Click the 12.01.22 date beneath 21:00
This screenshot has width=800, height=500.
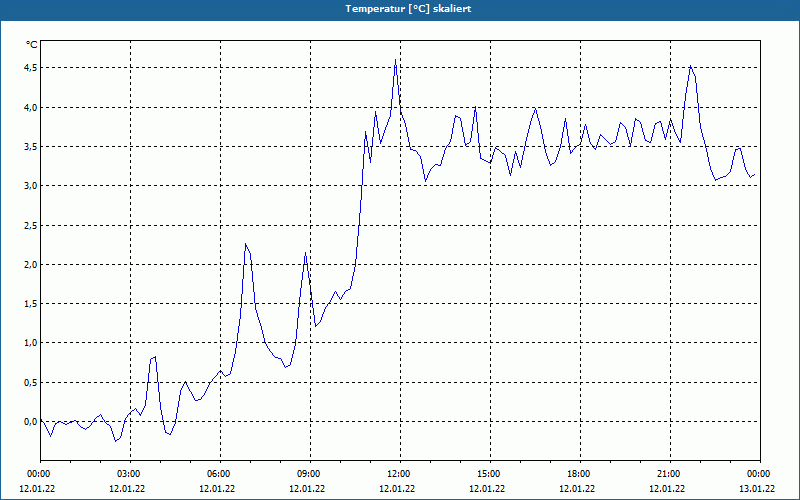(667, 489)
